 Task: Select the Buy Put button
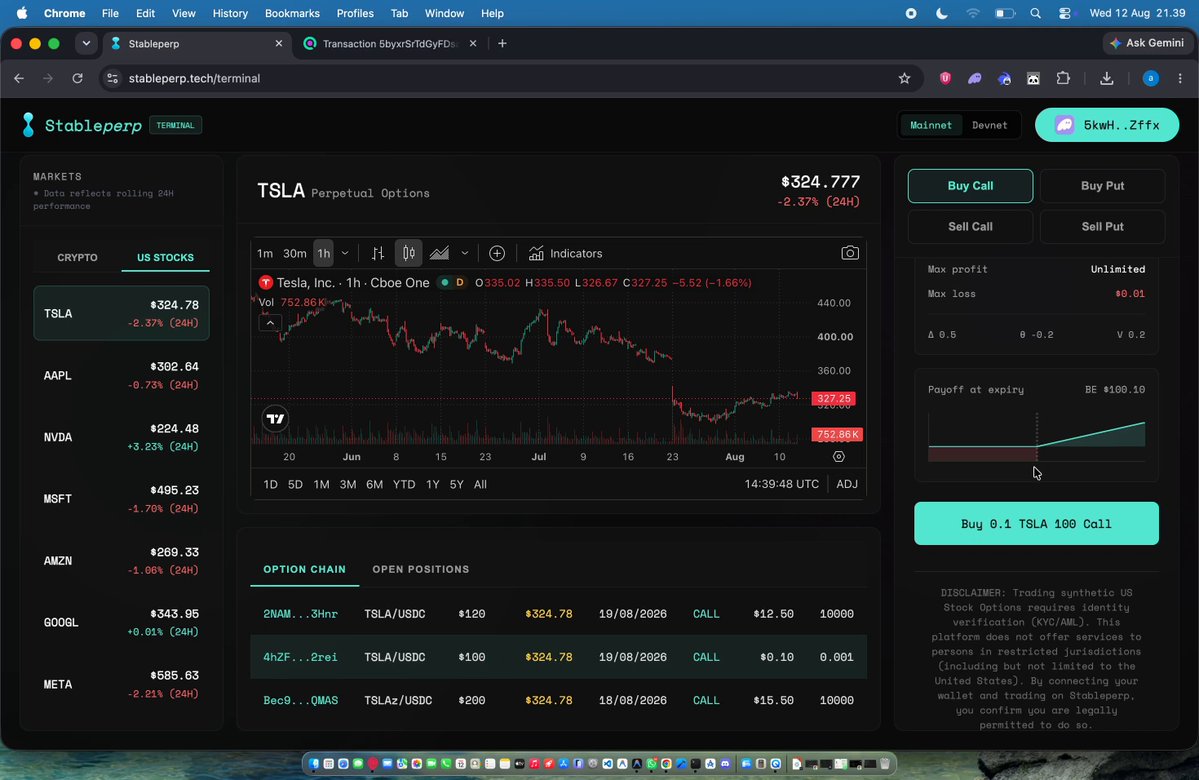(1102, 186)
